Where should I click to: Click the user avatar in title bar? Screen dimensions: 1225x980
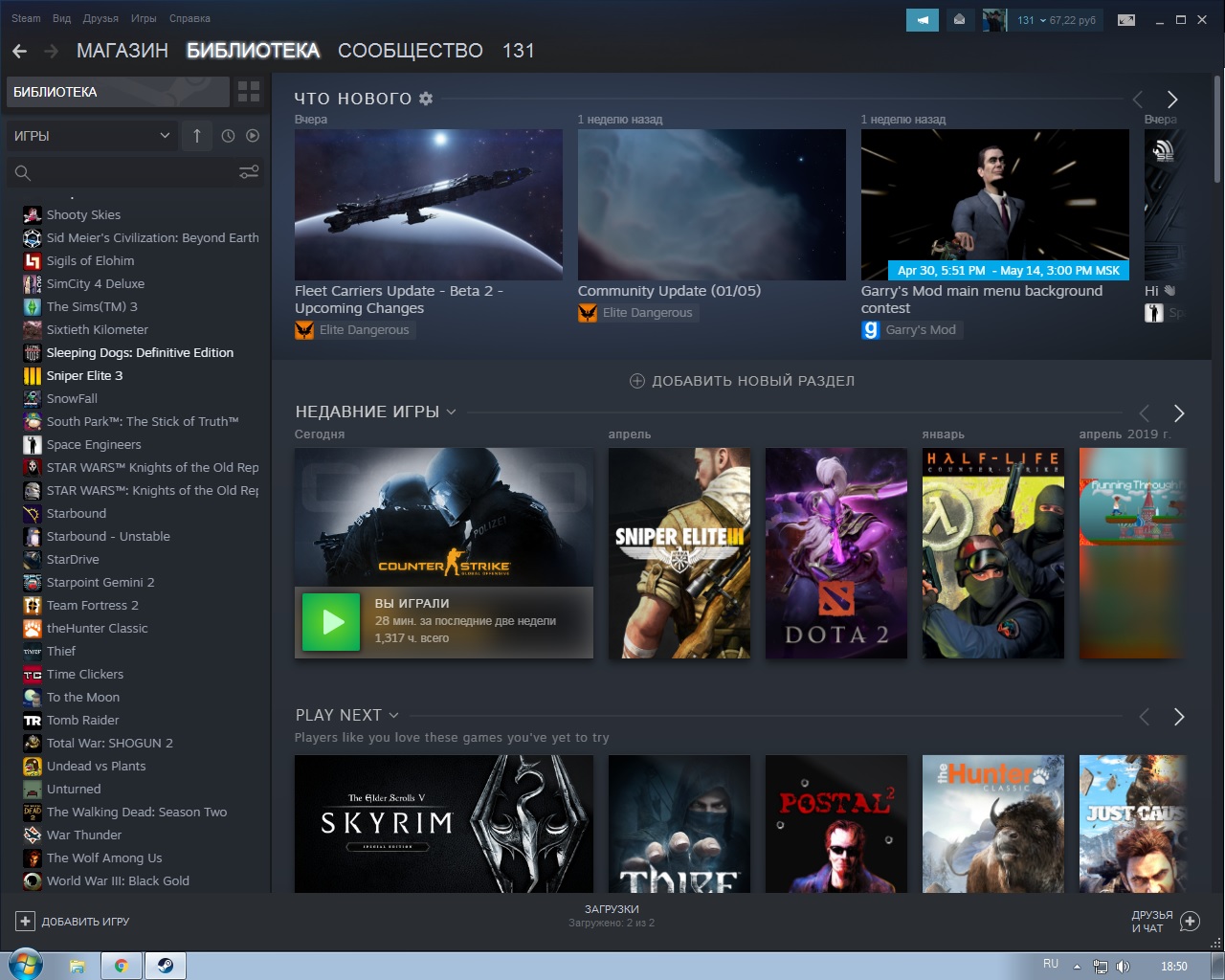coord(994,20)
